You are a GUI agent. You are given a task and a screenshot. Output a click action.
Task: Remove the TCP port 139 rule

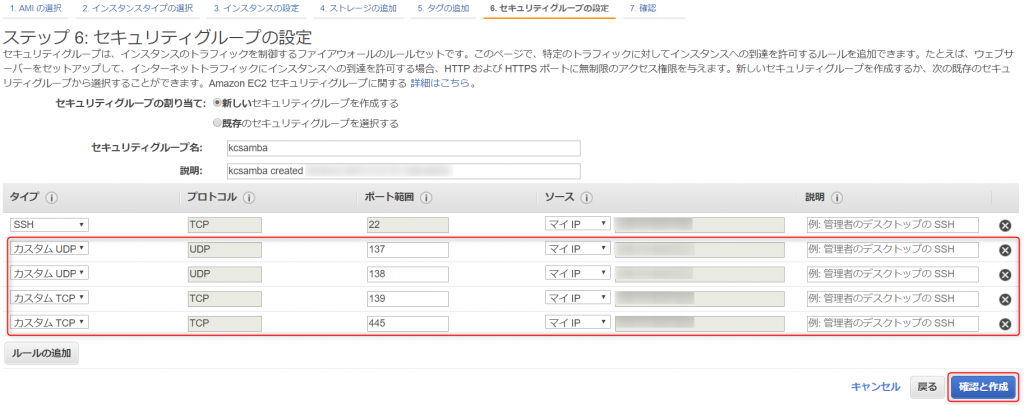(1005, 299)
